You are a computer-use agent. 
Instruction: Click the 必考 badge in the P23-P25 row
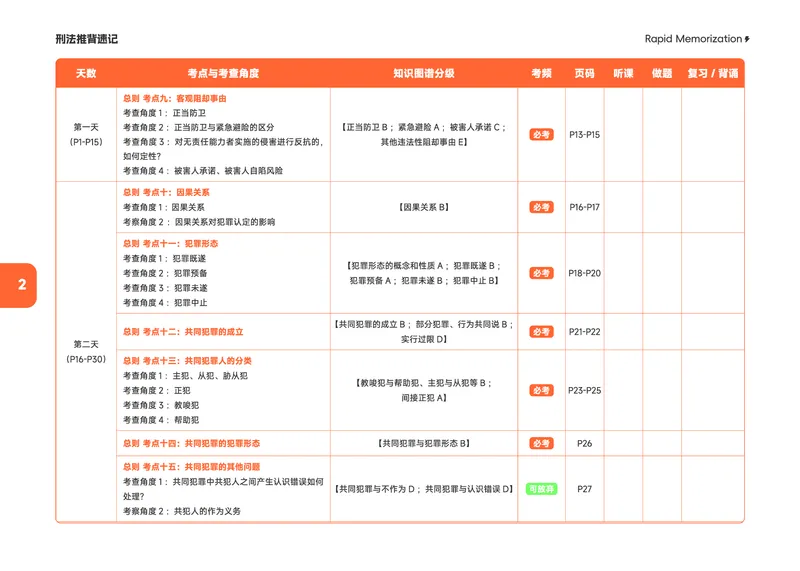[541, 390]
